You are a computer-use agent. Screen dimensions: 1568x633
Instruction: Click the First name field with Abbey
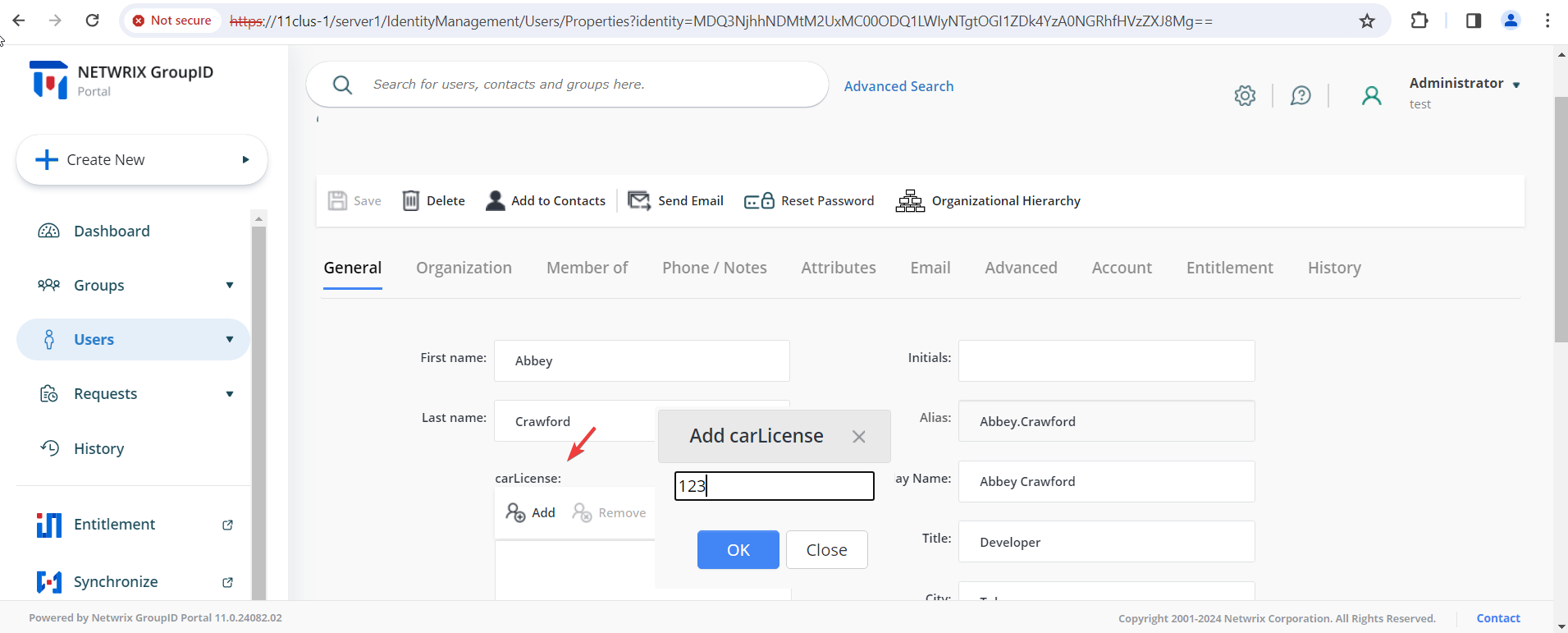click(642, 361)
